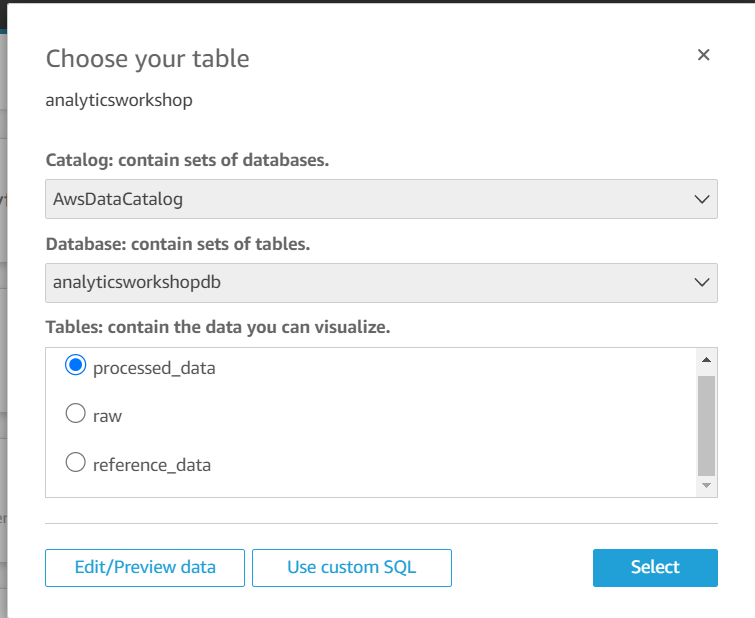
Task: Open the AwsDataCatalog catalog dropdown
Action: coord(380,199)
